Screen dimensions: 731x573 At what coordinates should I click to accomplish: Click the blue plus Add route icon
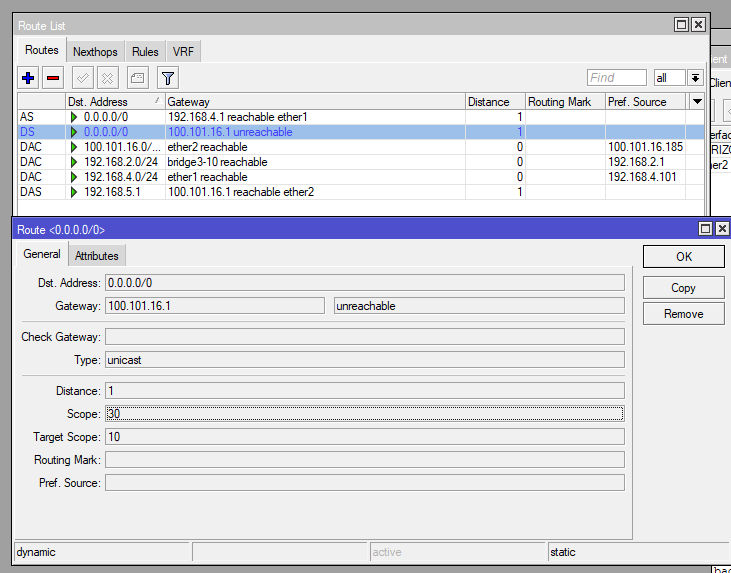[29, 77]
